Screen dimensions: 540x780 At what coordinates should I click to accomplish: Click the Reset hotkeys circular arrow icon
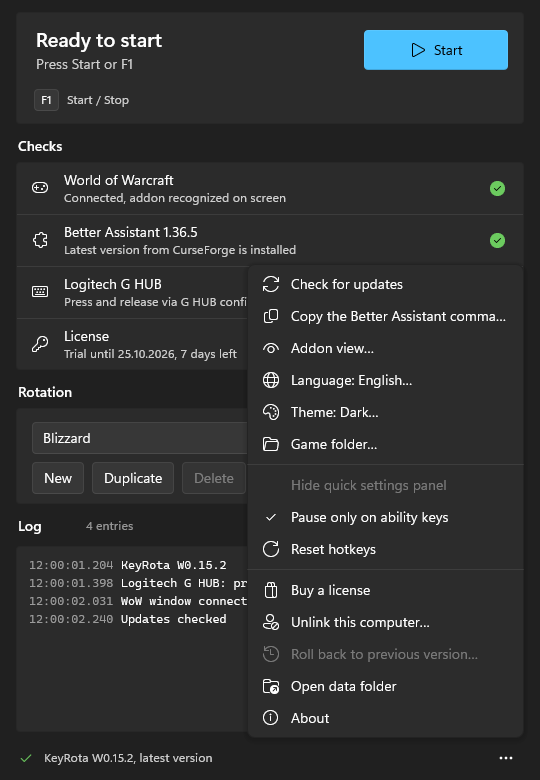(x=270, y=549)
